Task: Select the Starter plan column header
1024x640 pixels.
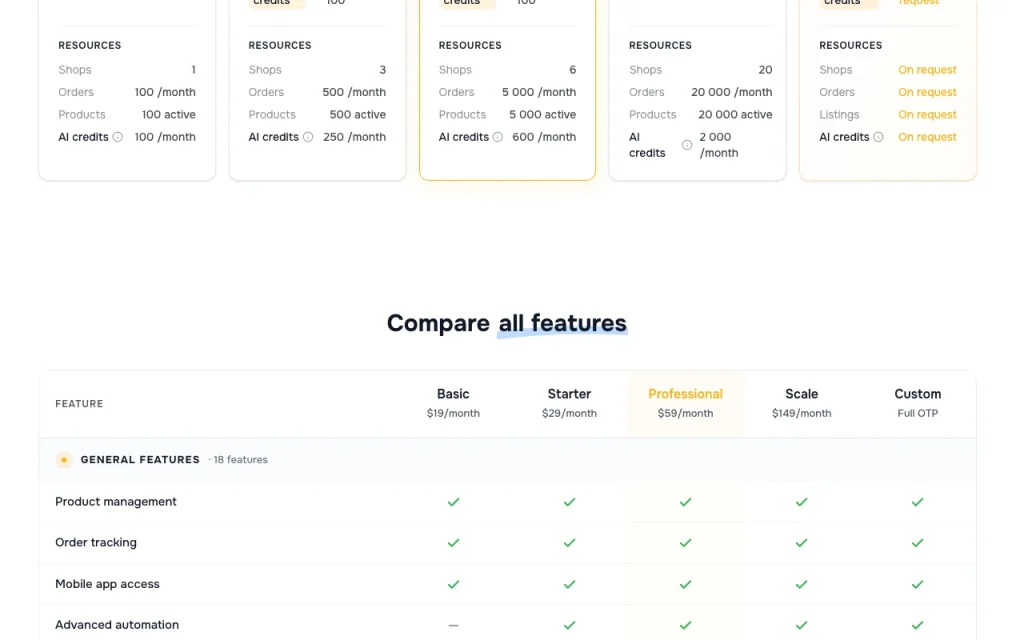Action: [x=569, y=403]
